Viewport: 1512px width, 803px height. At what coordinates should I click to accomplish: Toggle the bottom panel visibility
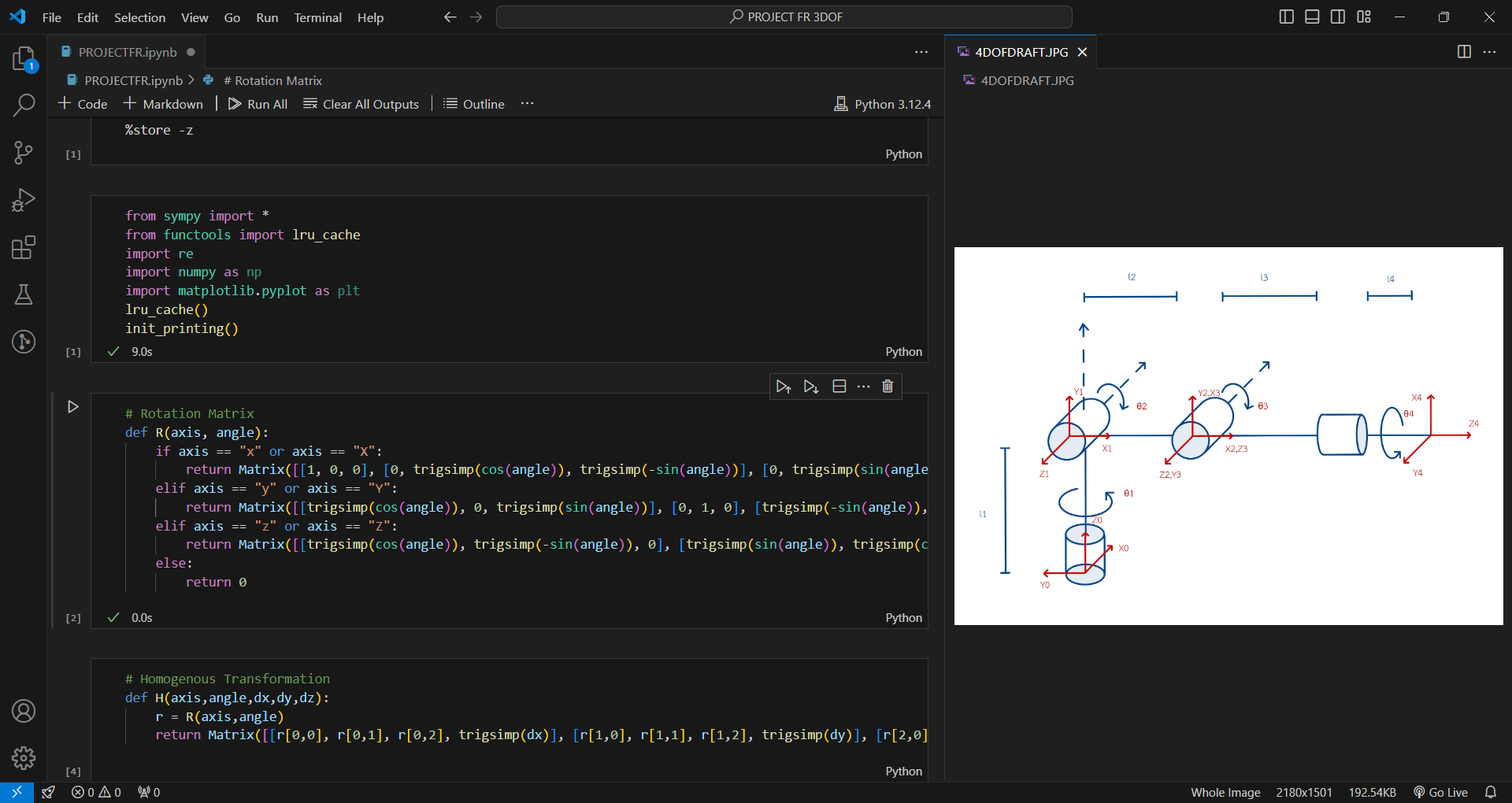pyautogui.click(x=1311, y=16)
